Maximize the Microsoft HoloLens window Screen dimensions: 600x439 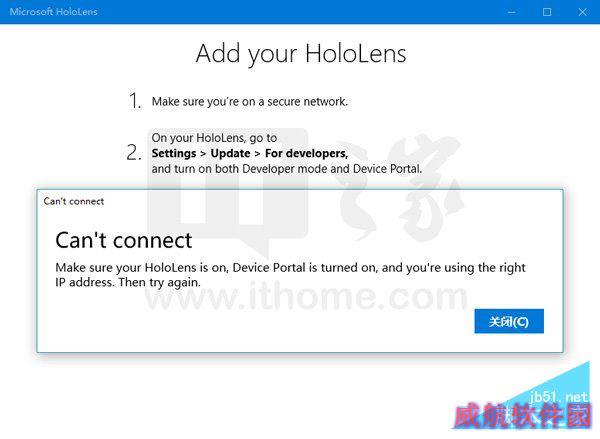547,12
